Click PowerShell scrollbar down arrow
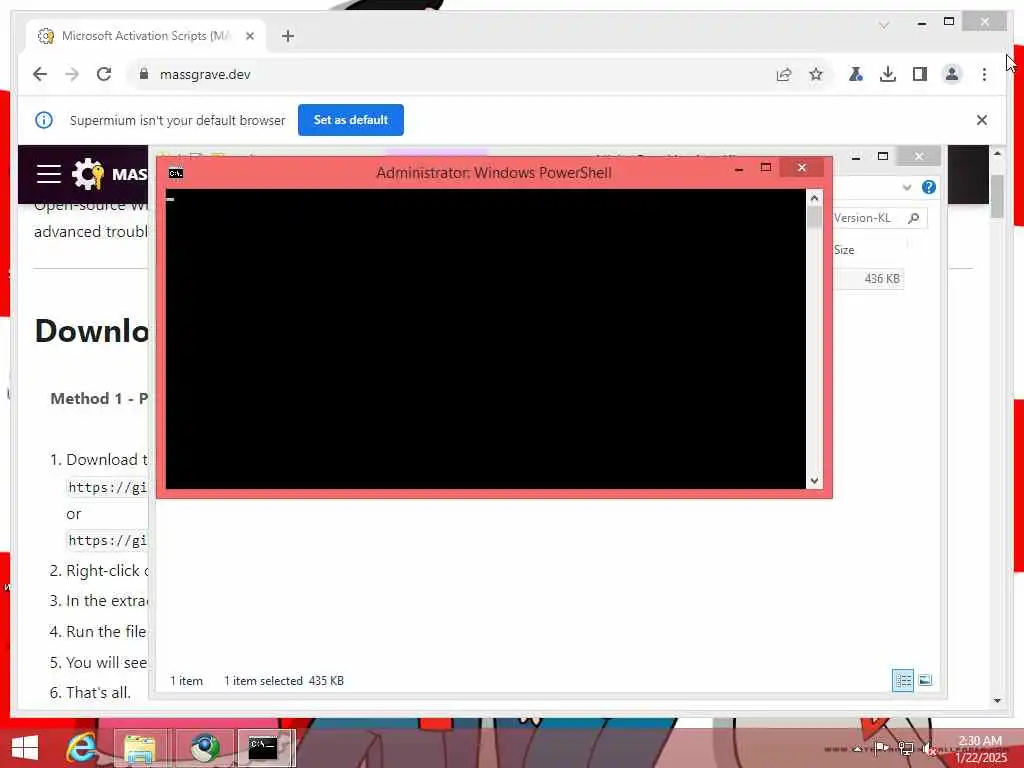1024x768 pixels. (814, 481)
